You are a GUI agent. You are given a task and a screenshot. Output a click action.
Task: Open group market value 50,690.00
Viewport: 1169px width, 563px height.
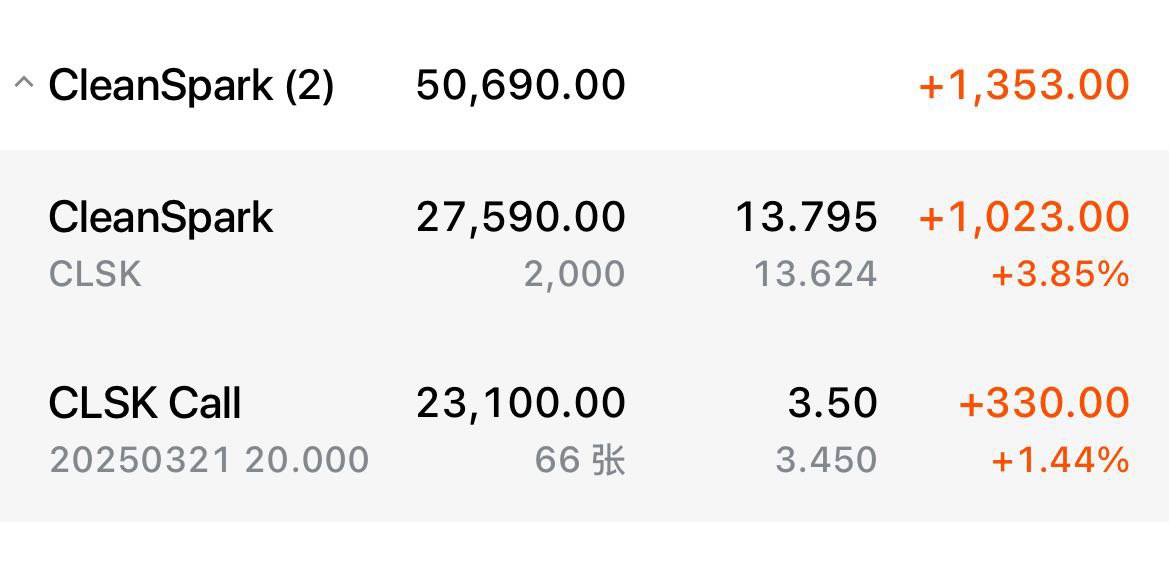point(520,85)
